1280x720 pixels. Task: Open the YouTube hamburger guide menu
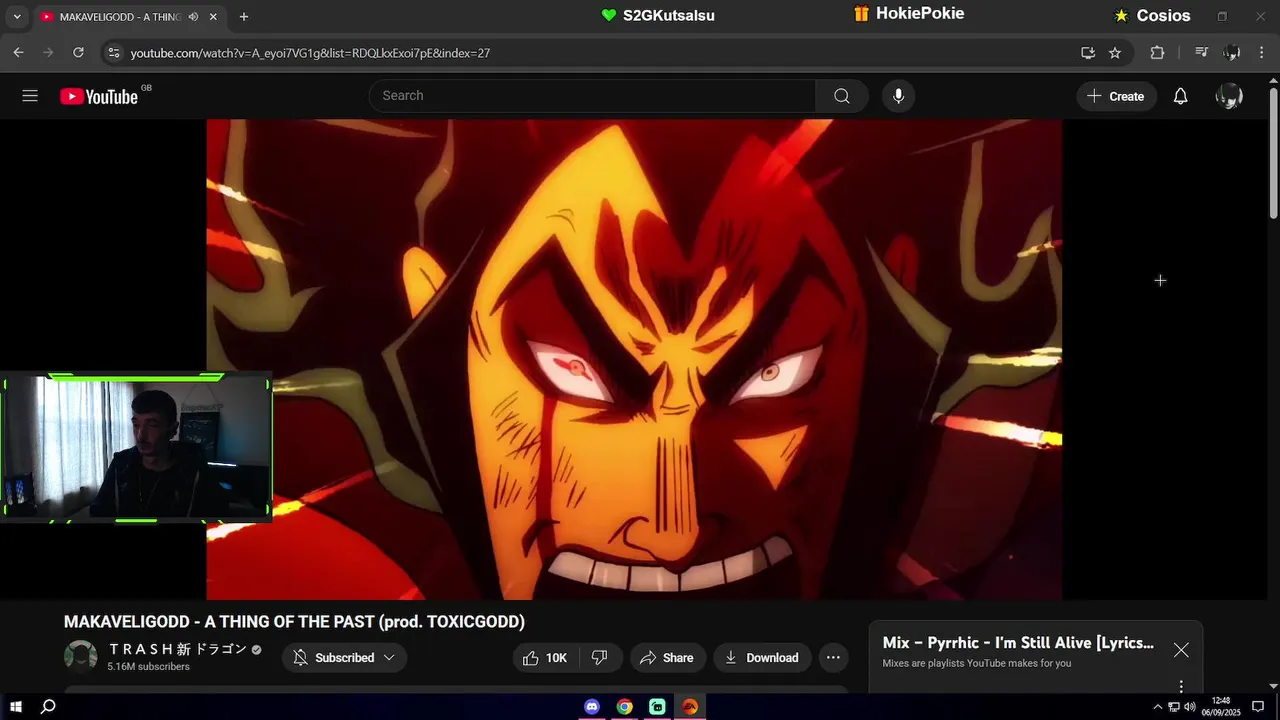(30, 96)
